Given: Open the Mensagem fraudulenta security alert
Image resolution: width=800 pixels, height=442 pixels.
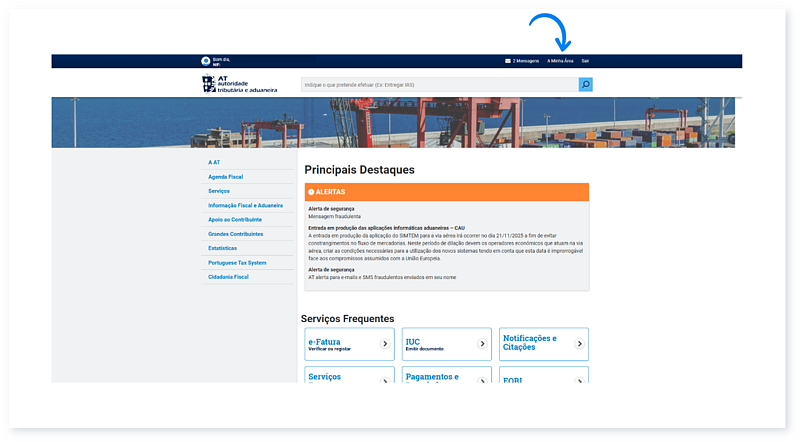Looking at the screenshot, I should [x=335, y=216].
